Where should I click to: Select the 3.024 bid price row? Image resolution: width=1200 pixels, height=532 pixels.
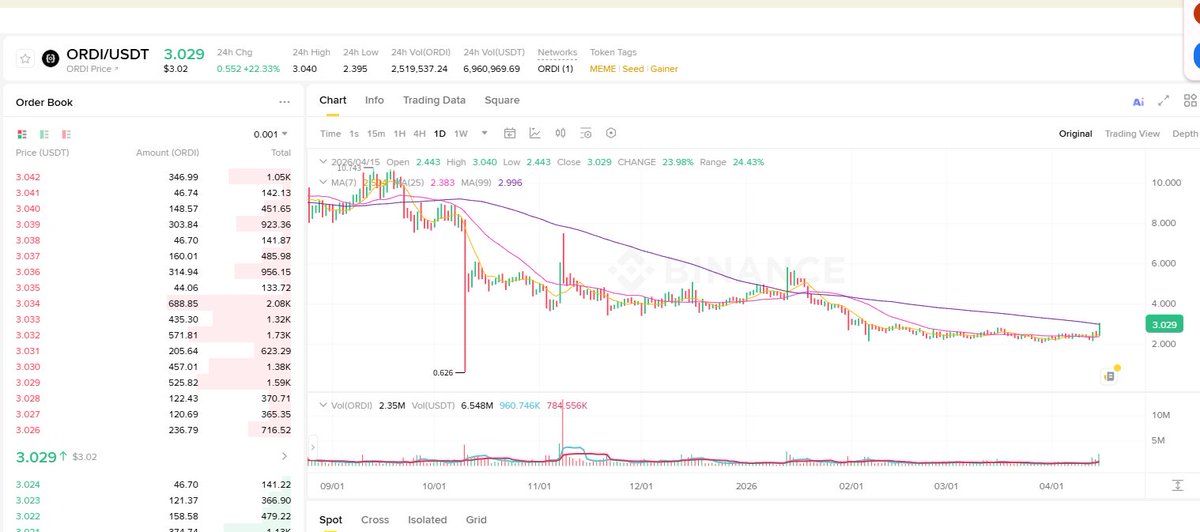[x=153, y=484]
